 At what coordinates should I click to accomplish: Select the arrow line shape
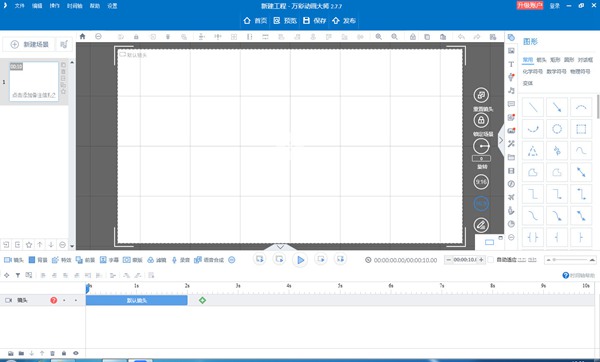[557, 108]
